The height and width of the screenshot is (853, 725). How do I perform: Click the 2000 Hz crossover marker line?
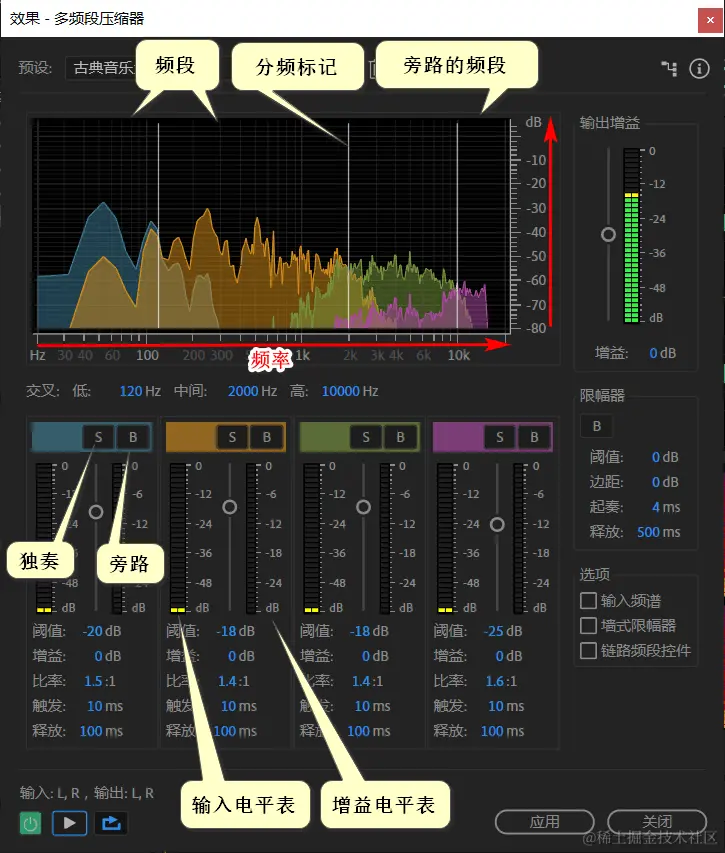(x=349, y=226)
